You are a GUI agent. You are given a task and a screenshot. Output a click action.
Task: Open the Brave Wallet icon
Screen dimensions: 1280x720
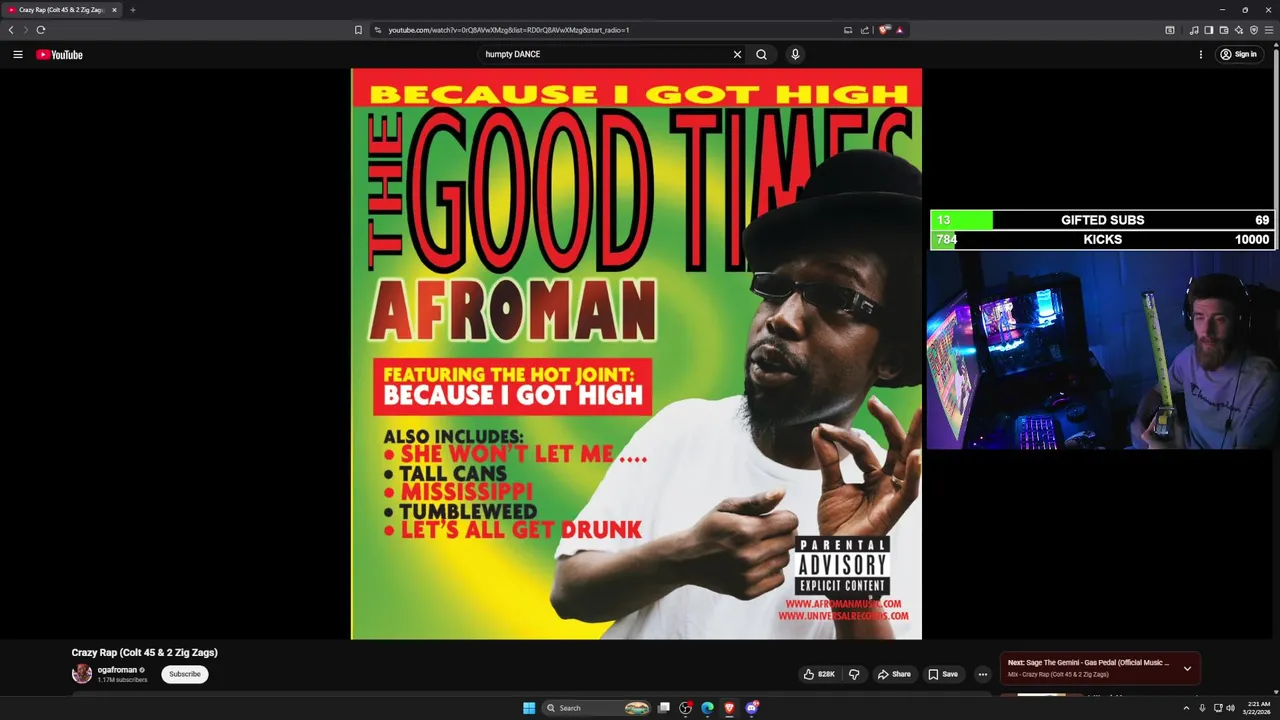tap(1224, 30)
